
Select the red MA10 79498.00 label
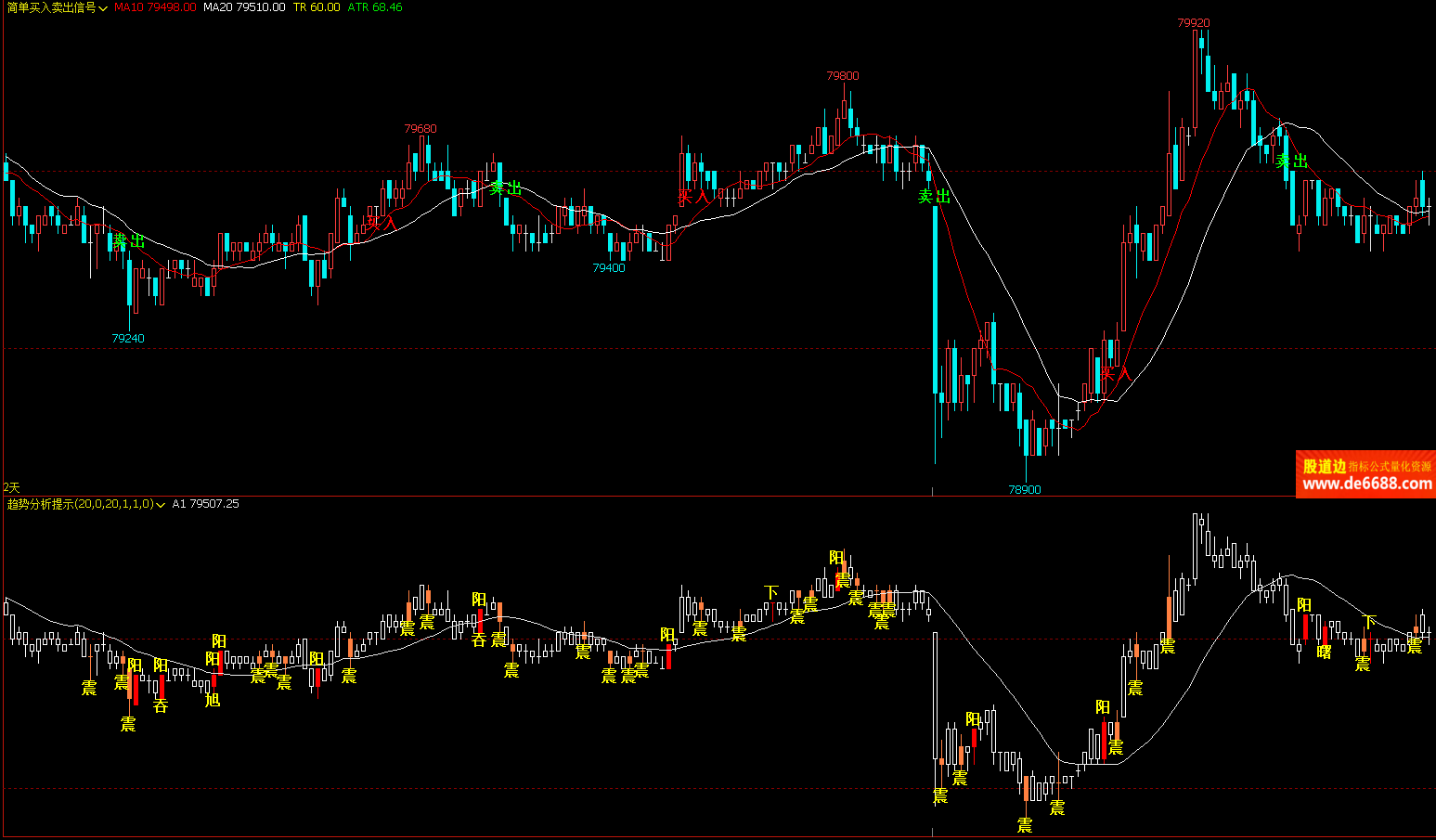click(155, 7)
